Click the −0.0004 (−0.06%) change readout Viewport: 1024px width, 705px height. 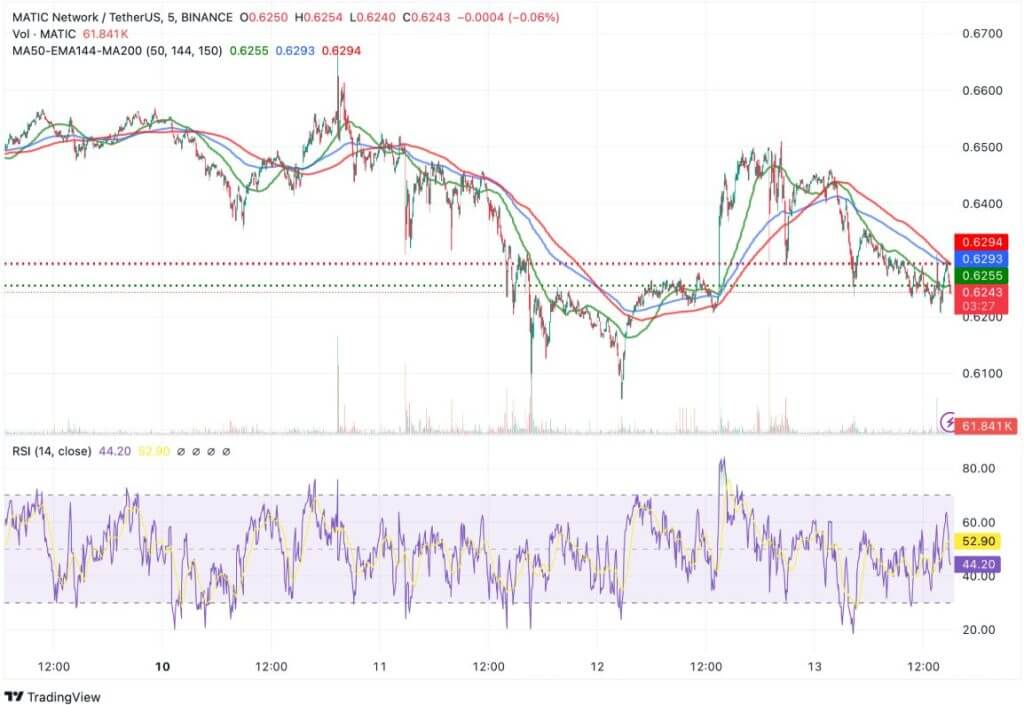coord(508,18)
